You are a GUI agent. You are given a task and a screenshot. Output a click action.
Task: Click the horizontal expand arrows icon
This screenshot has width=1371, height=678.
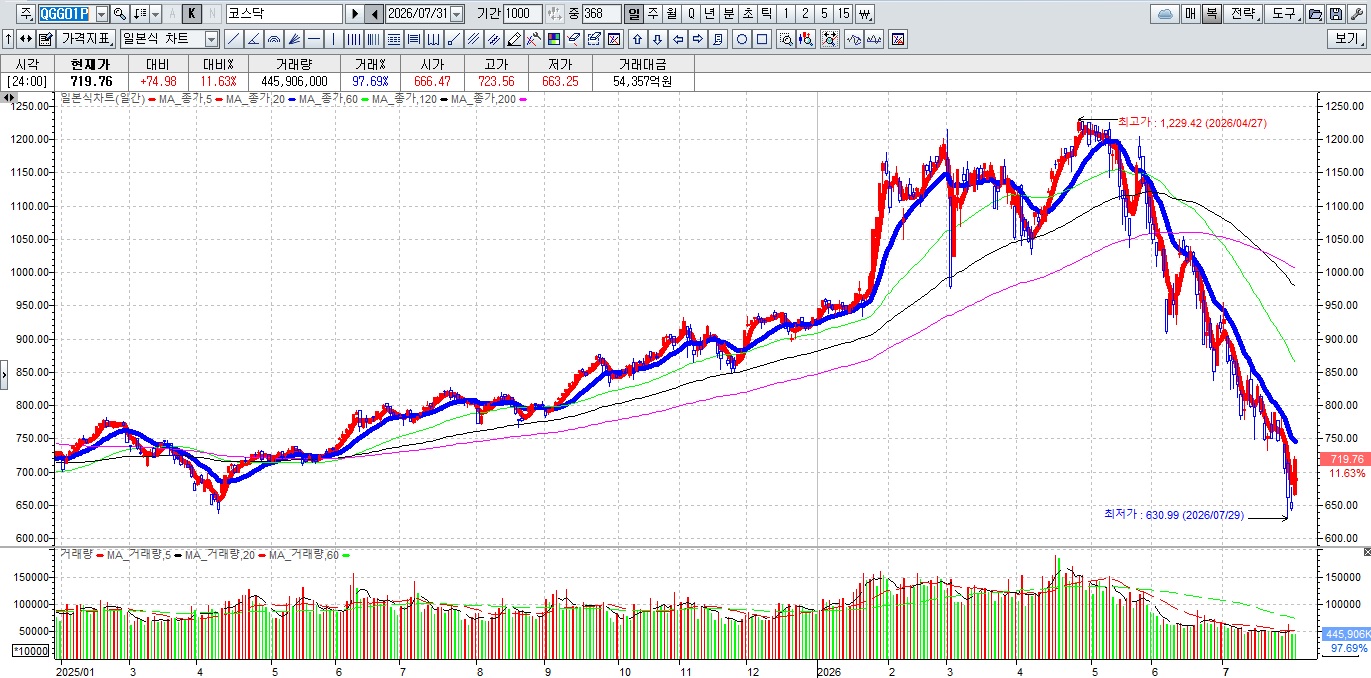point(26,39)
